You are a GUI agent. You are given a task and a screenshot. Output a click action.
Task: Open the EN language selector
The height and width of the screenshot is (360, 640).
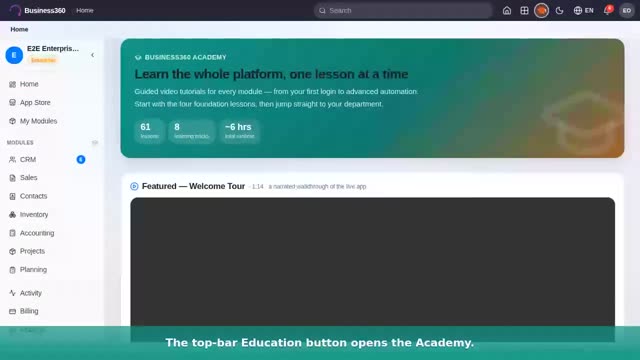click(584, 11)
